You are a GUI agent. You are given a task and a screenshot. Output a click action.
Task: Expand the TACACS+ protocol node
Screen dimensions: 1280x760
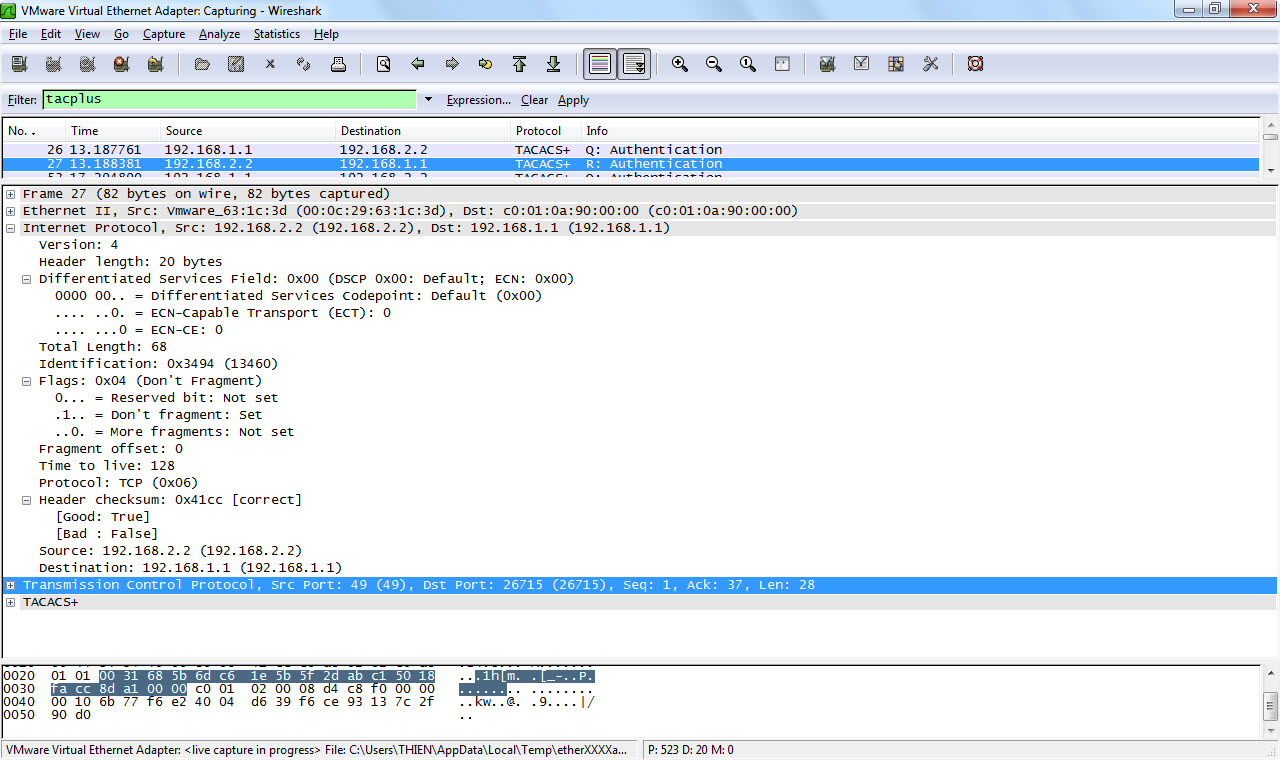[11, 602]
